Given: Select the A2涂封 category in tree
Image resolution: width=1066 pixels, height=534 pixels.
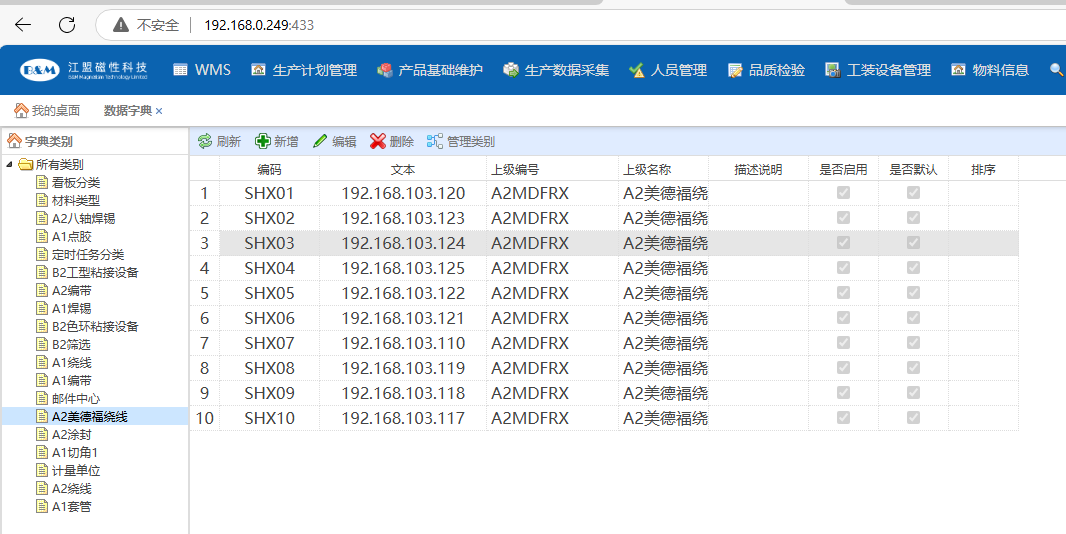Looking at the screenshot, I should pos(71,434).
